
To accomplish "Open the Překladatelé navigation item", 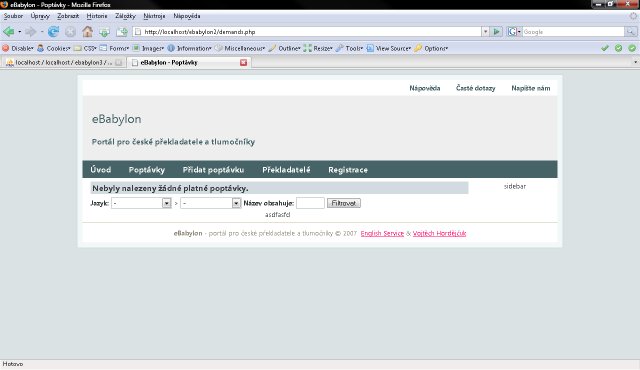I will click(x=286, y=170).
